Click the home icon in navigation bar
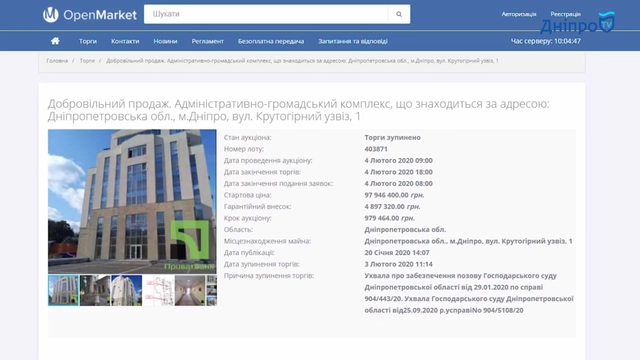 [55, 41]
